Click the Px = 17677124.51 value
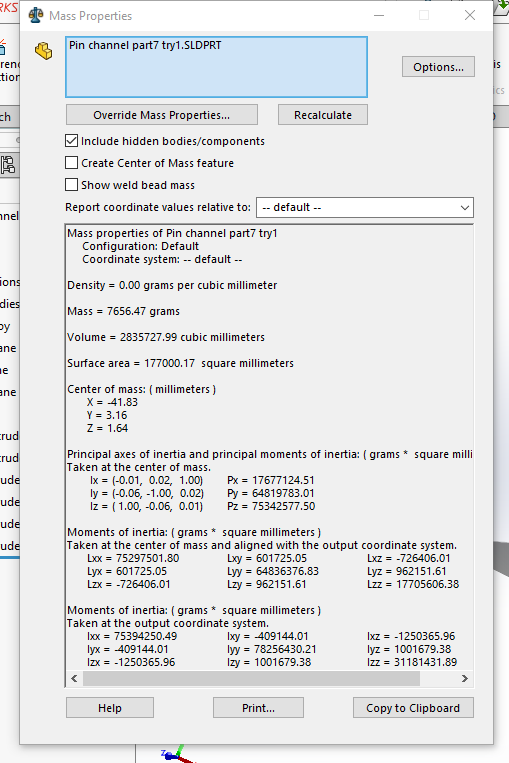 (x=271, y=480)
